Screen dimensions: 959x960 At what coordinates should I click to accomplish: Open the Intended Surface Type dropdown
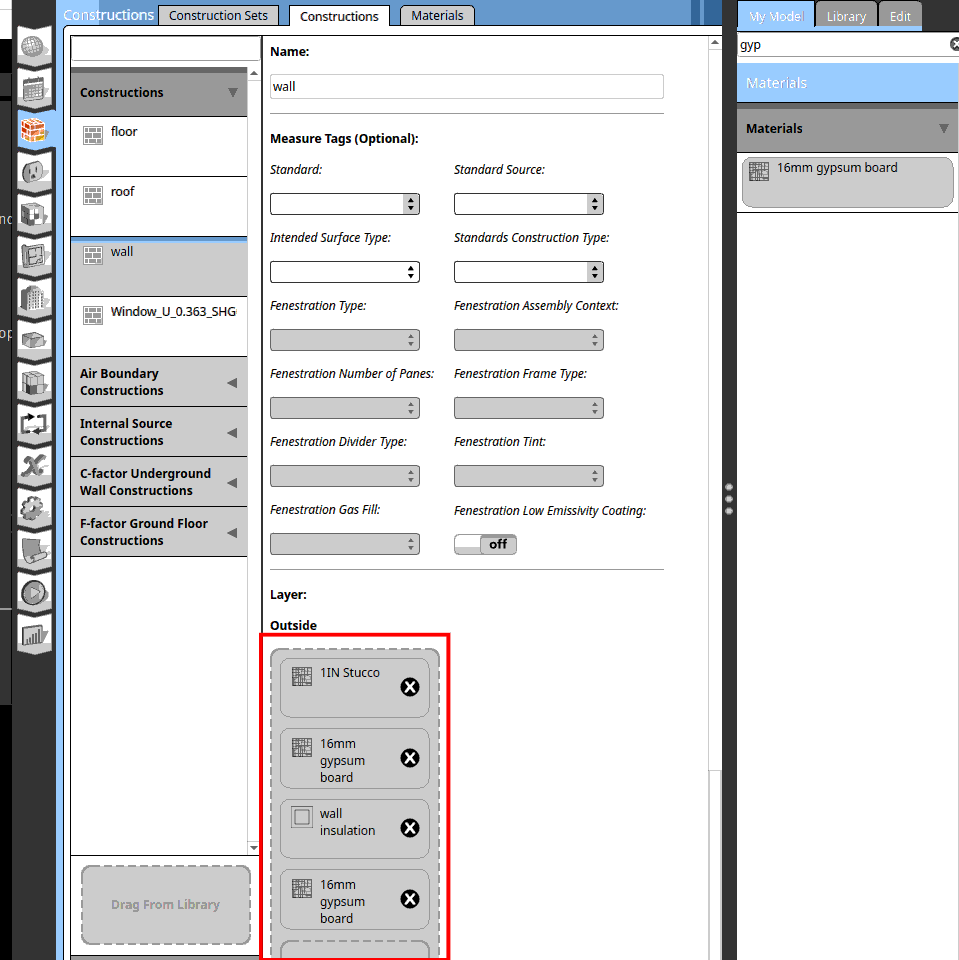pyautogui.click(x=344, y=272)
